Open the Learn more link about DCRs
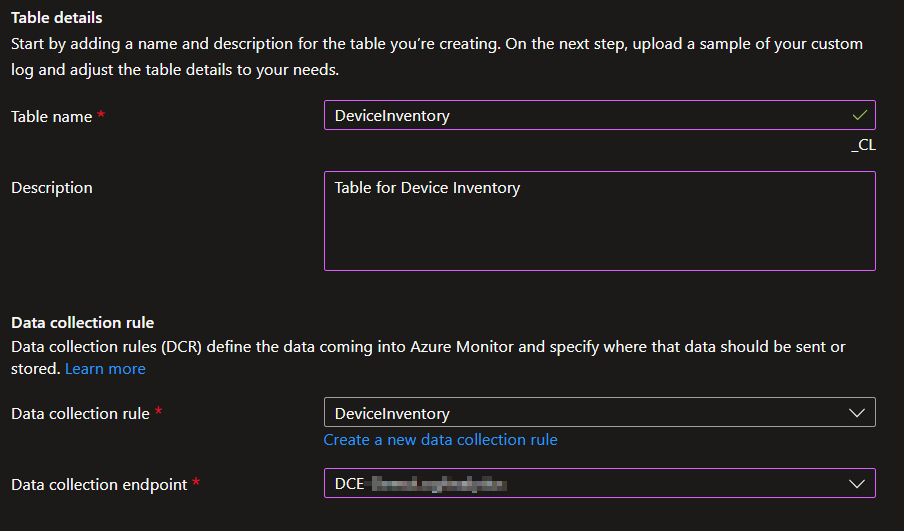904x531 pixels. [105, 369]
